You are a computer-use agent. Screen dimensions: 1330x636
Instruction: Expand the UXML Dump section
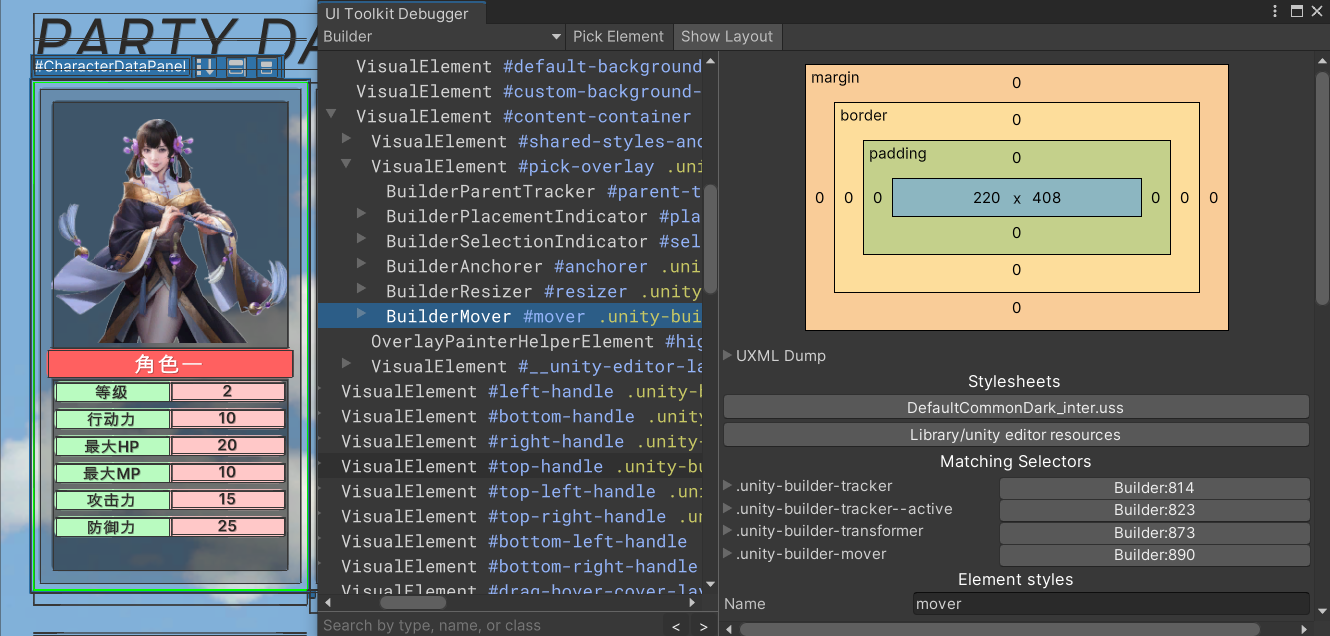coord(726,356)
